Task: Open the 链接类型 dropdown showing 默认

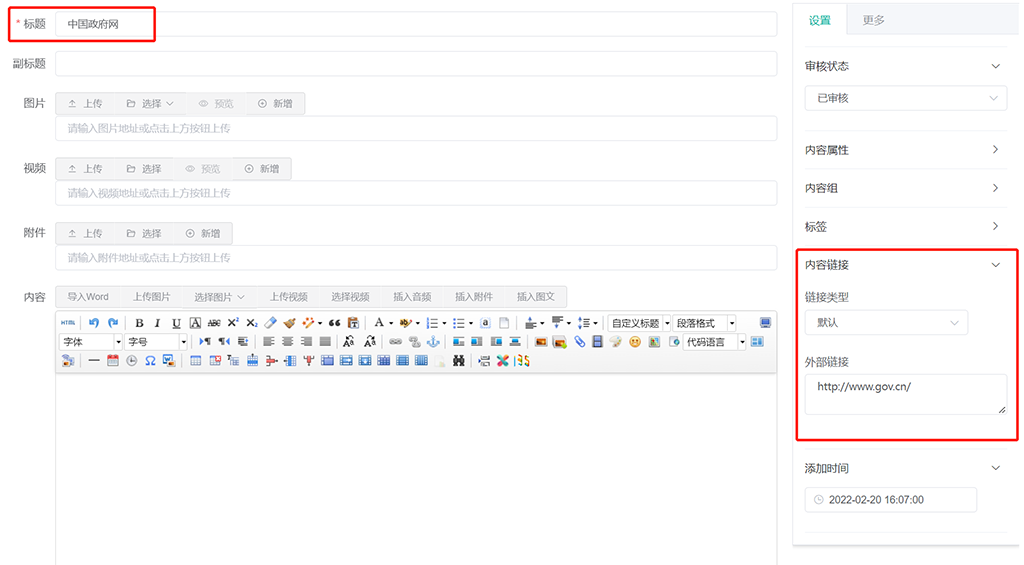Action: point(886,323)
